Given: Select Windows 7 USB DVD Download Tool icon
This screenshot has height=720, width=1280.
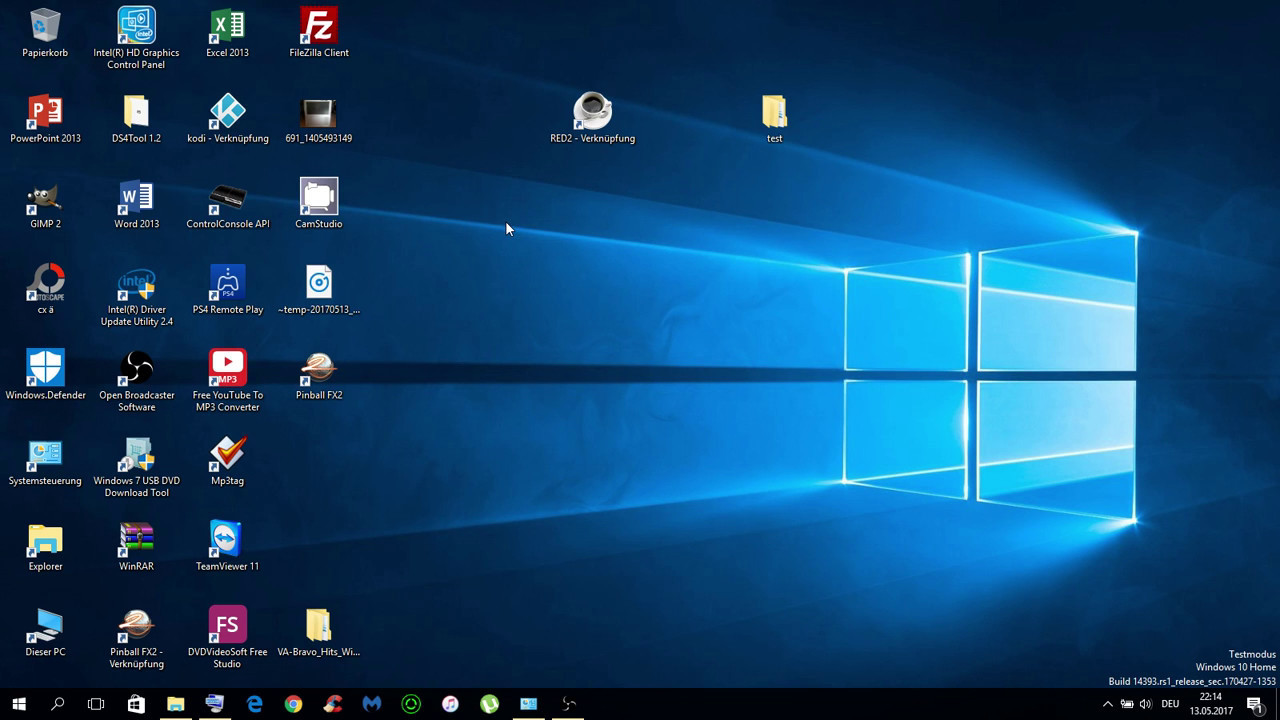Looking at the screenshot, I should point(136,454).
